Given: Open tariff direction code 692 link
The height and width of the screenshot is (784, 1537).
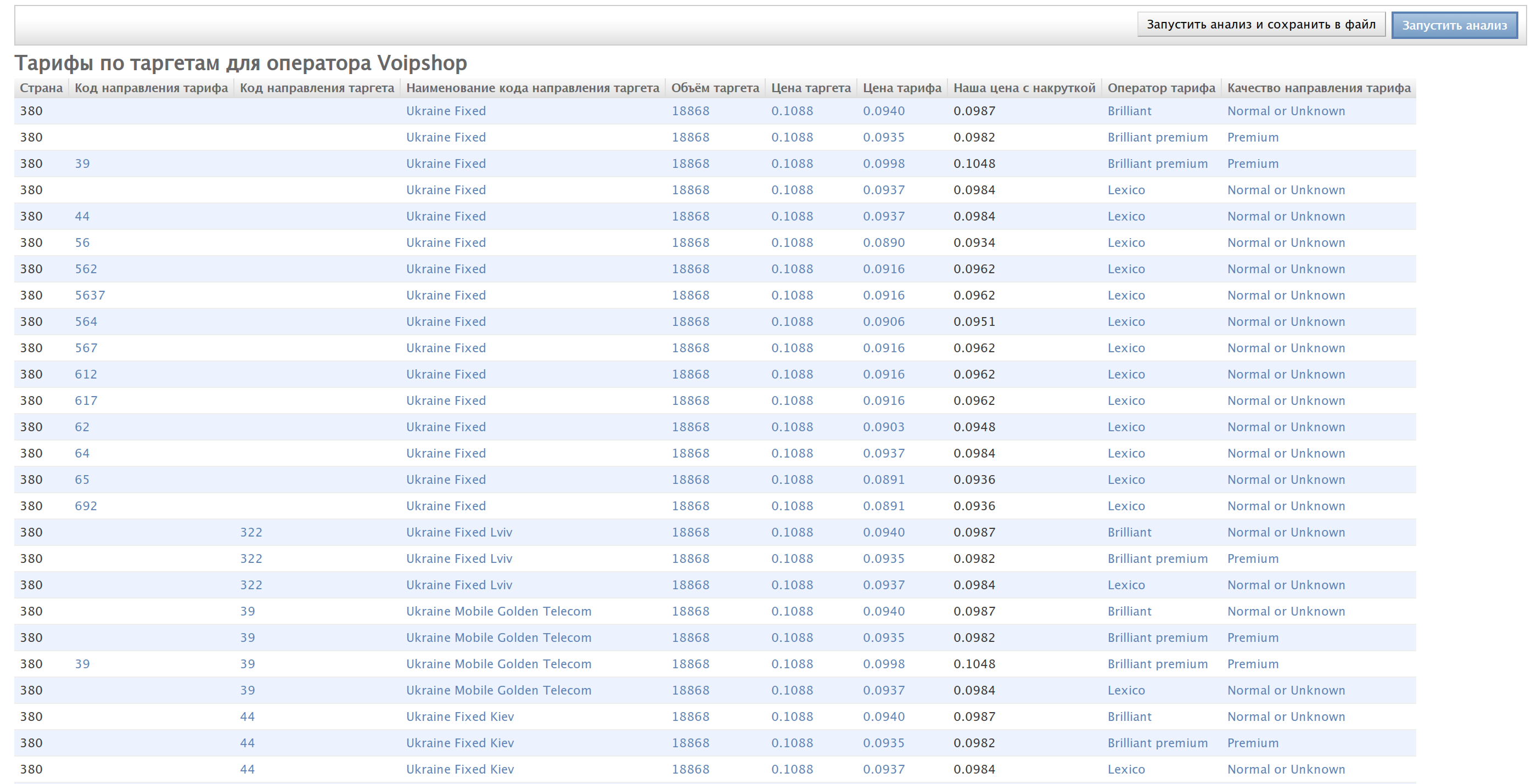Looking at the screenshot, I should (86, 506).
